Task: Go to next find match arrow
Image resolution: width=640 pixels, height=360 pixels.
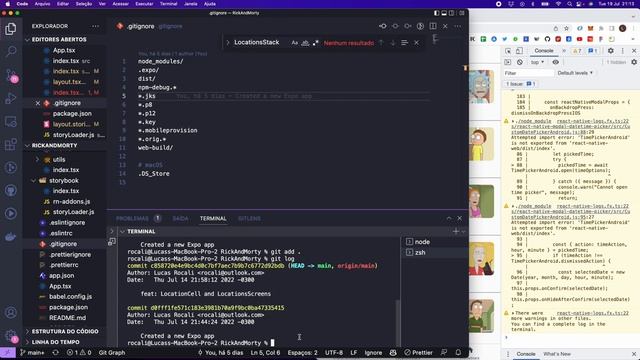Action: (x=393, y=42)
